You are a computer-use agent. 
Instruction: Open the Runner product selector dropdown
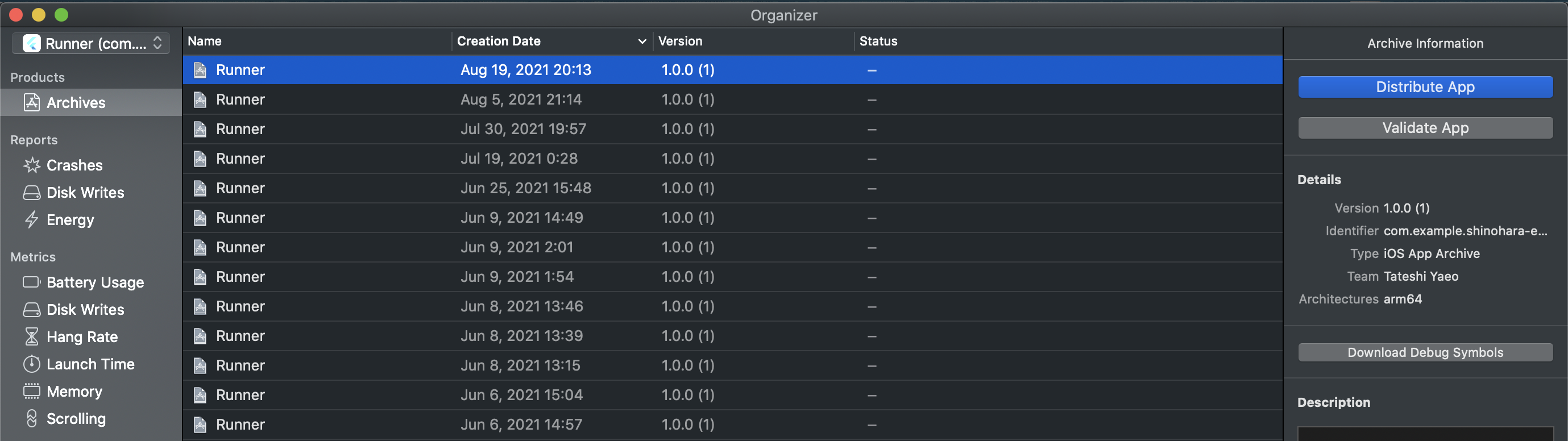pos(91,43)
